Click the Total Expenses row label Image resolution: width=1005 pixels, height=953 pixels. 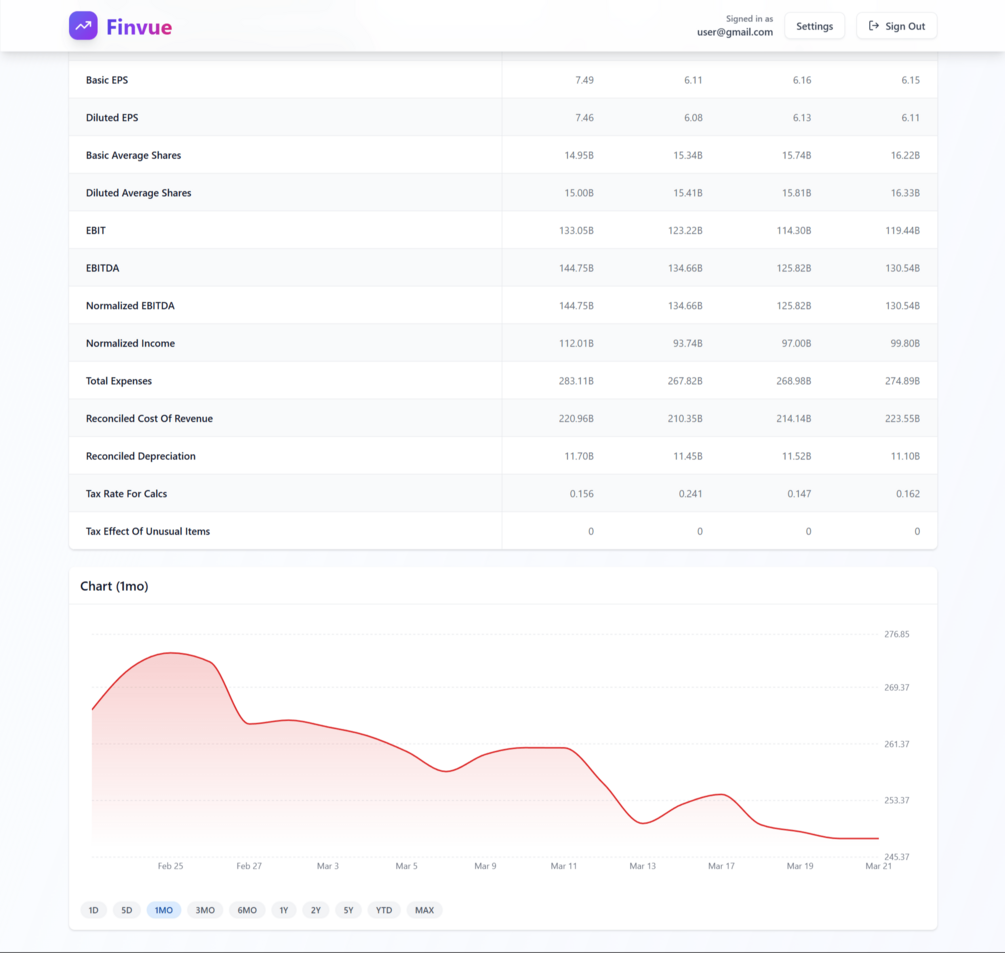coord(119,381)
